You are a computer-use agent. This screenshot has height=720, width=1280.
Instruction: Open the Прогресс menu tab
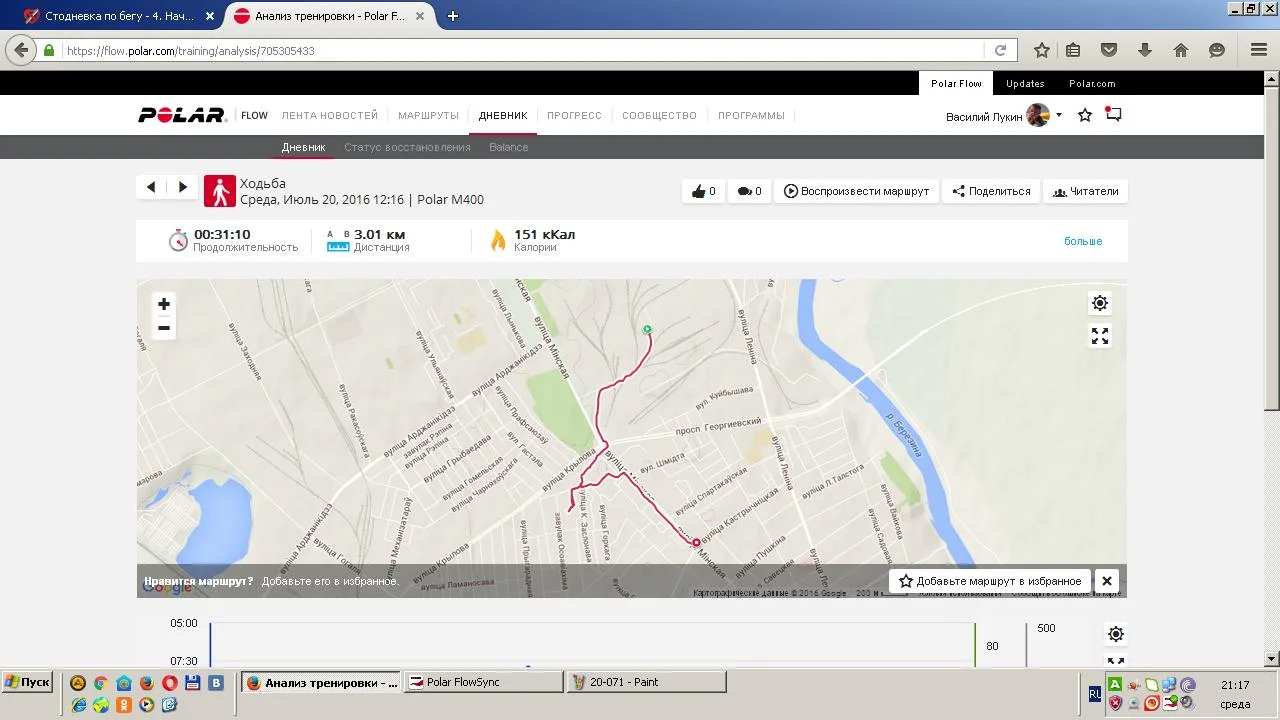[x=574, y=116]
